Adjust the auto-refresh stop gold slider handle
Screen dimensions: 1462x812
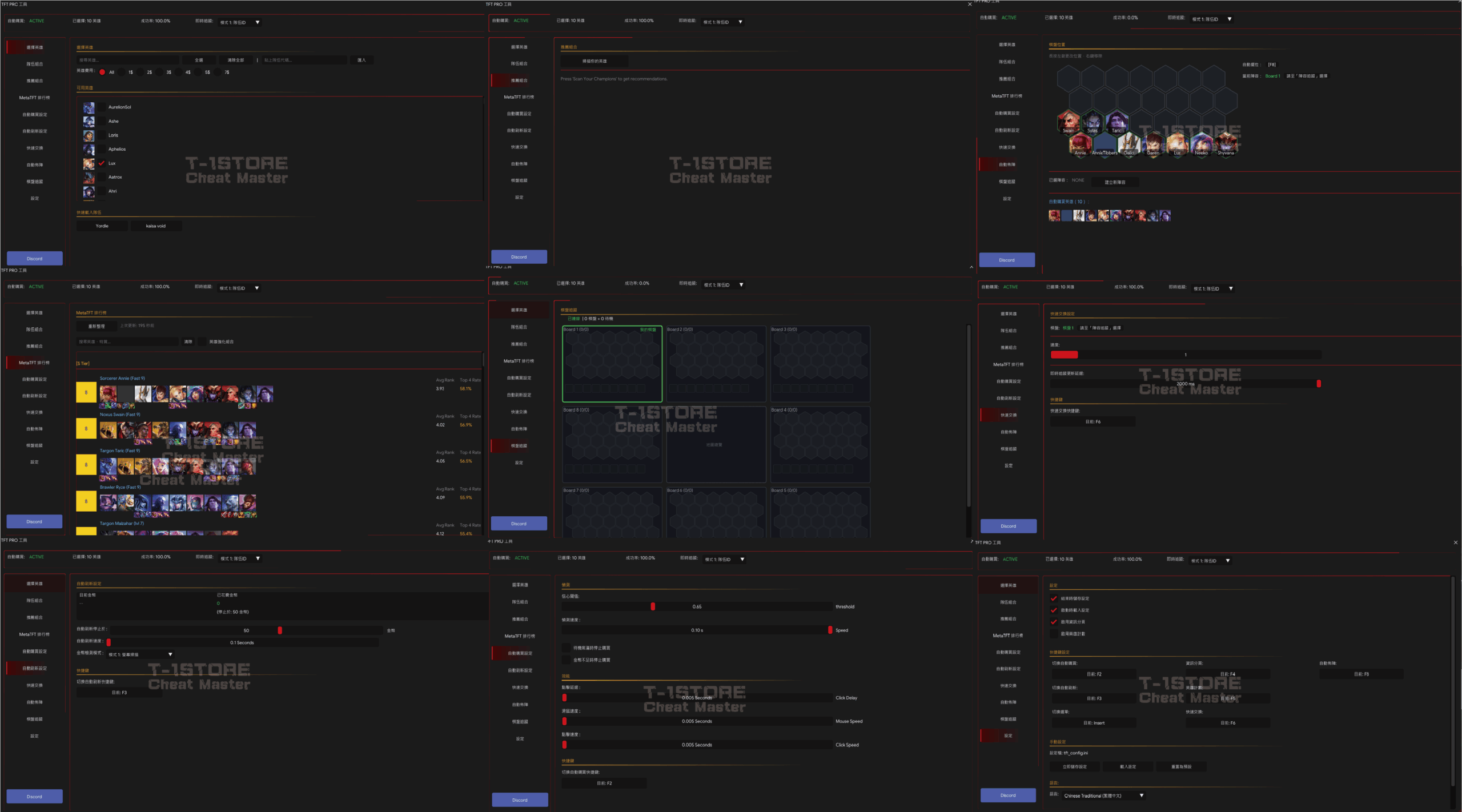280,630
